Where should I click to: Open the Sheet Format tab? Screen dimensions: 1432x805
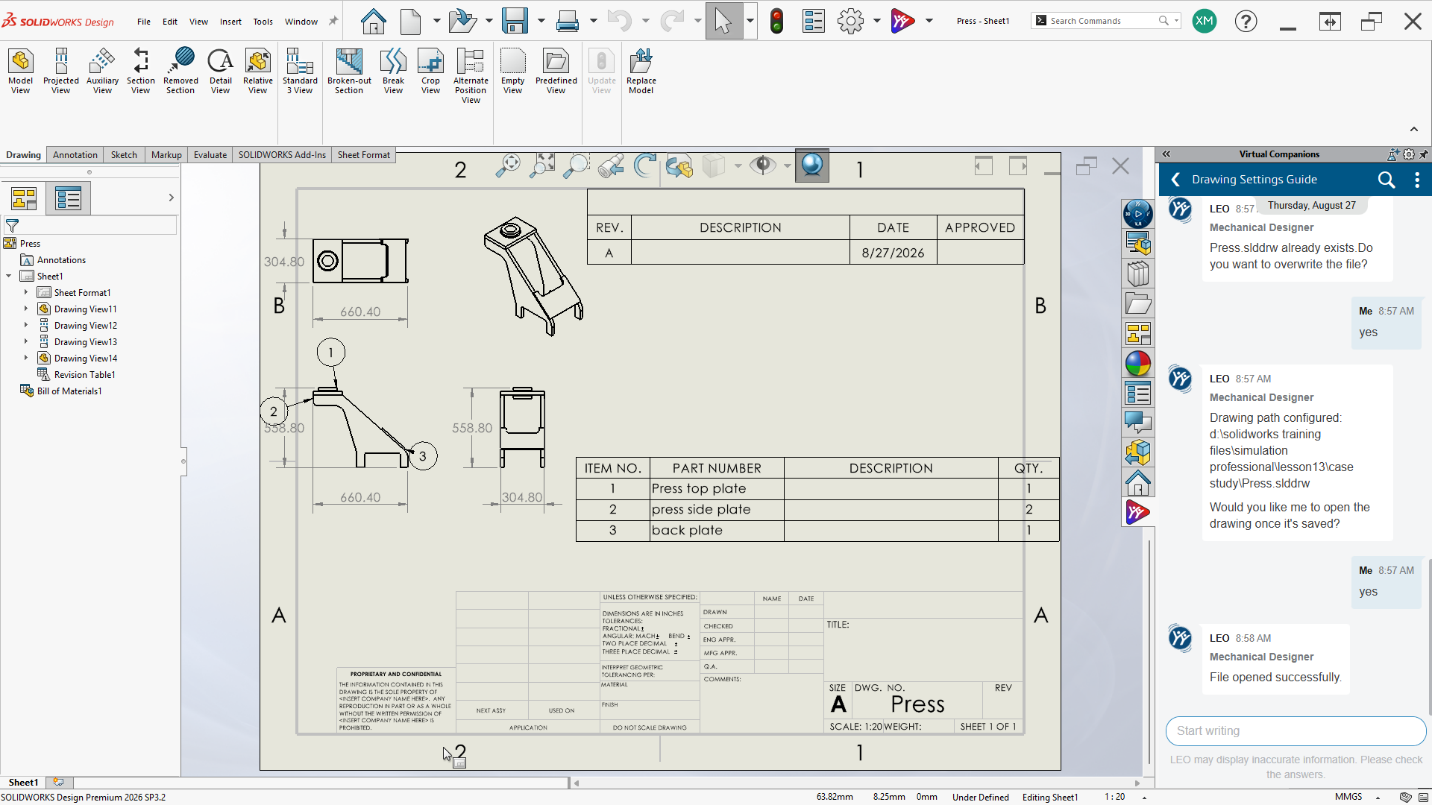coord(364,155)
